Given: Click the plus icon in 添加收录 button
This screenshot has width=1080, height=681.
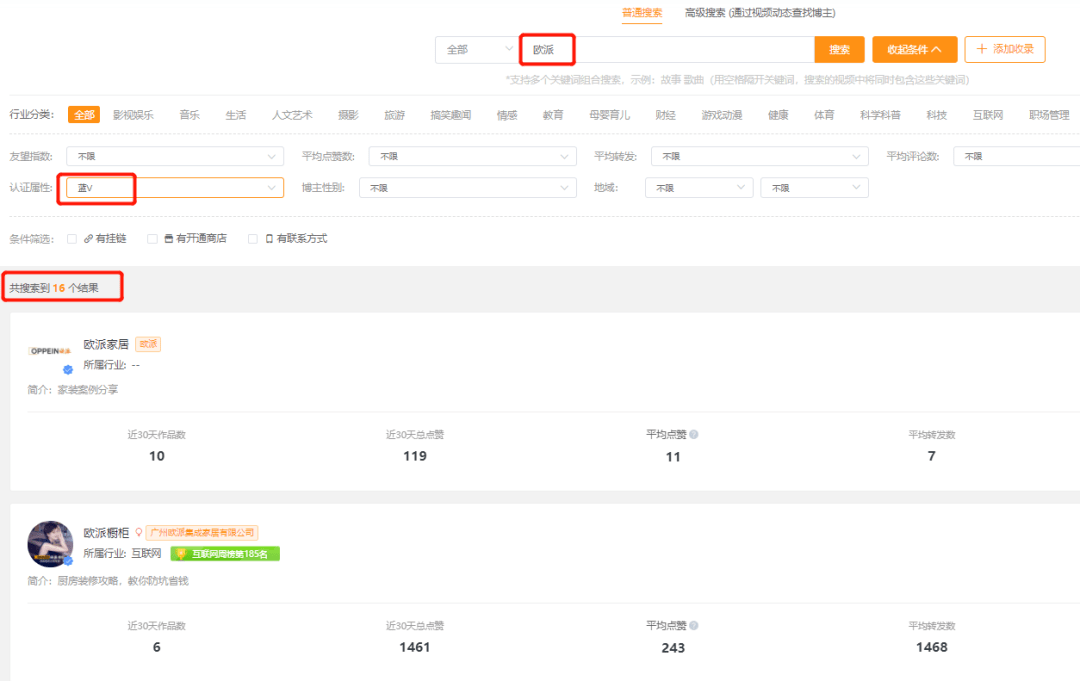Looking at the screenshot, I should [x=981, y=49].
